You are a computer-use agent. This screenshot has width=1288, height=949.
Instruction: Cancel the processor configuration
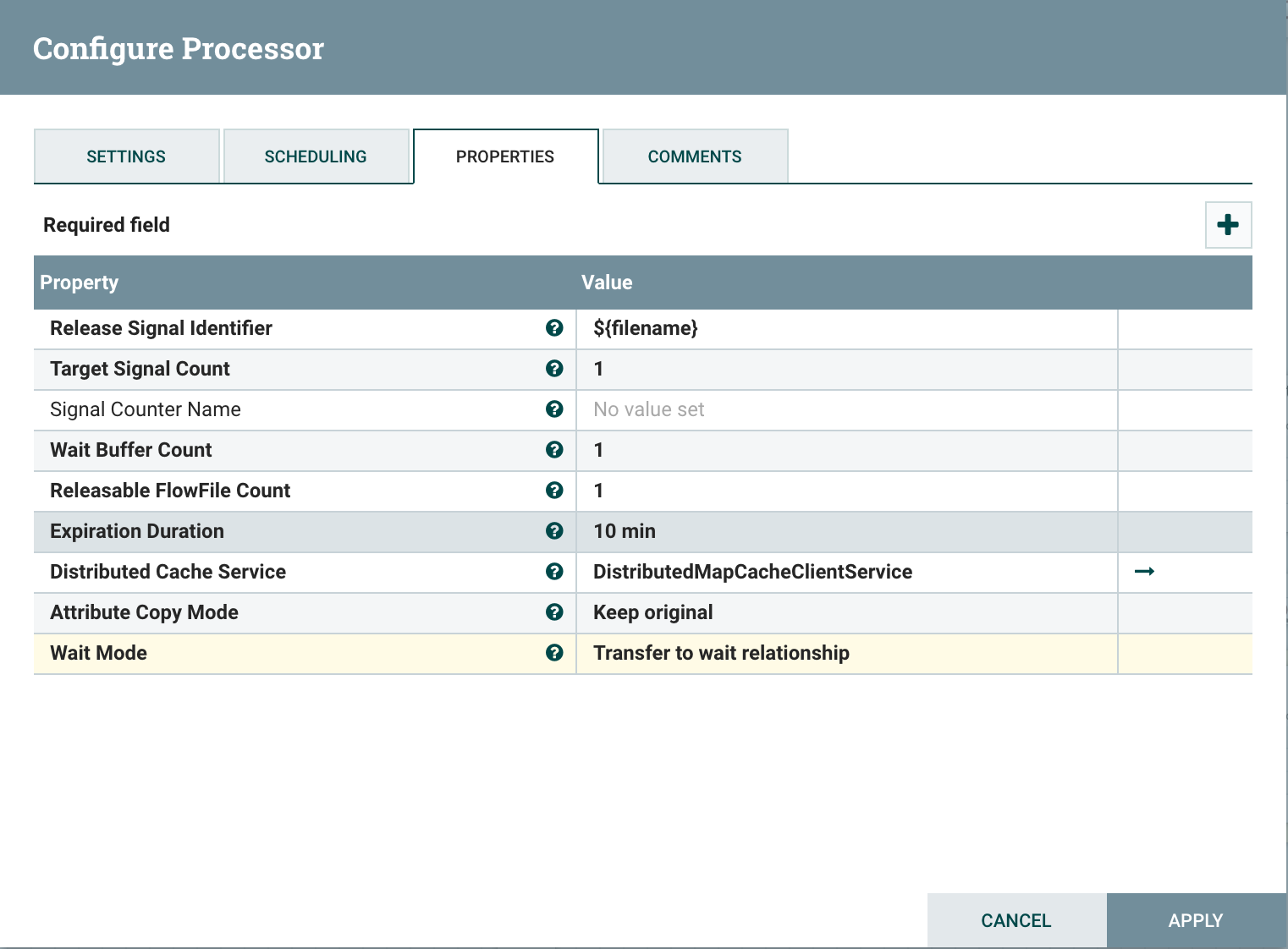tap(1016, 920)
